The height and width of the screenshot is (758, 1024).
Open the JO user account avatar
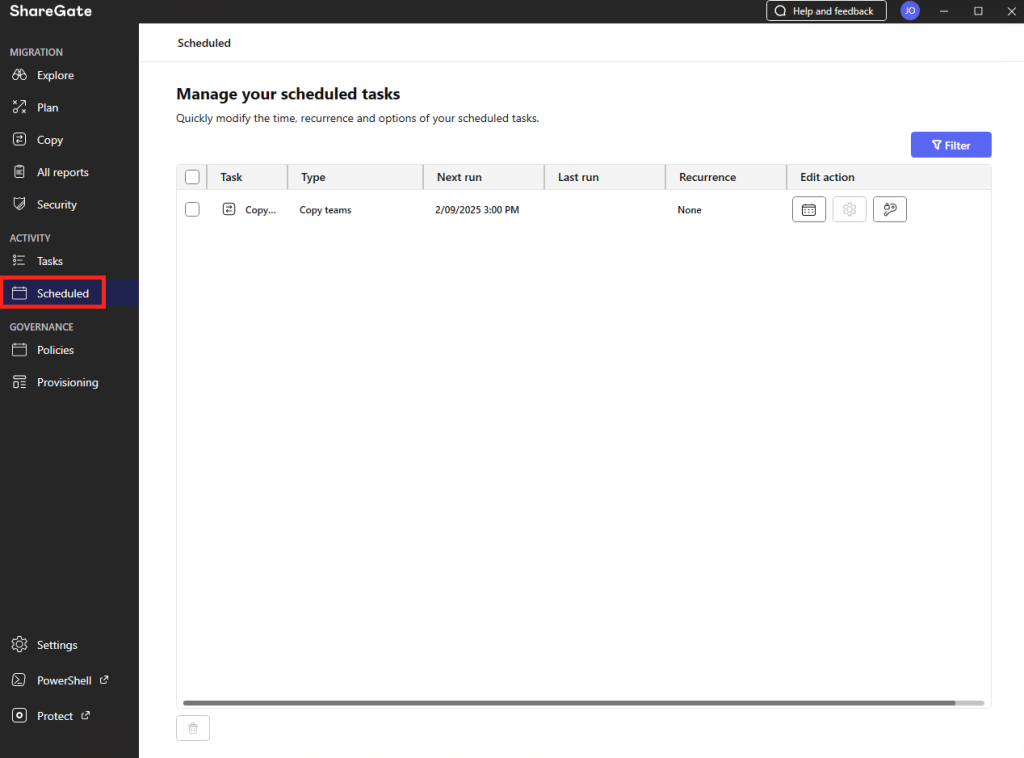coord(910,10)
